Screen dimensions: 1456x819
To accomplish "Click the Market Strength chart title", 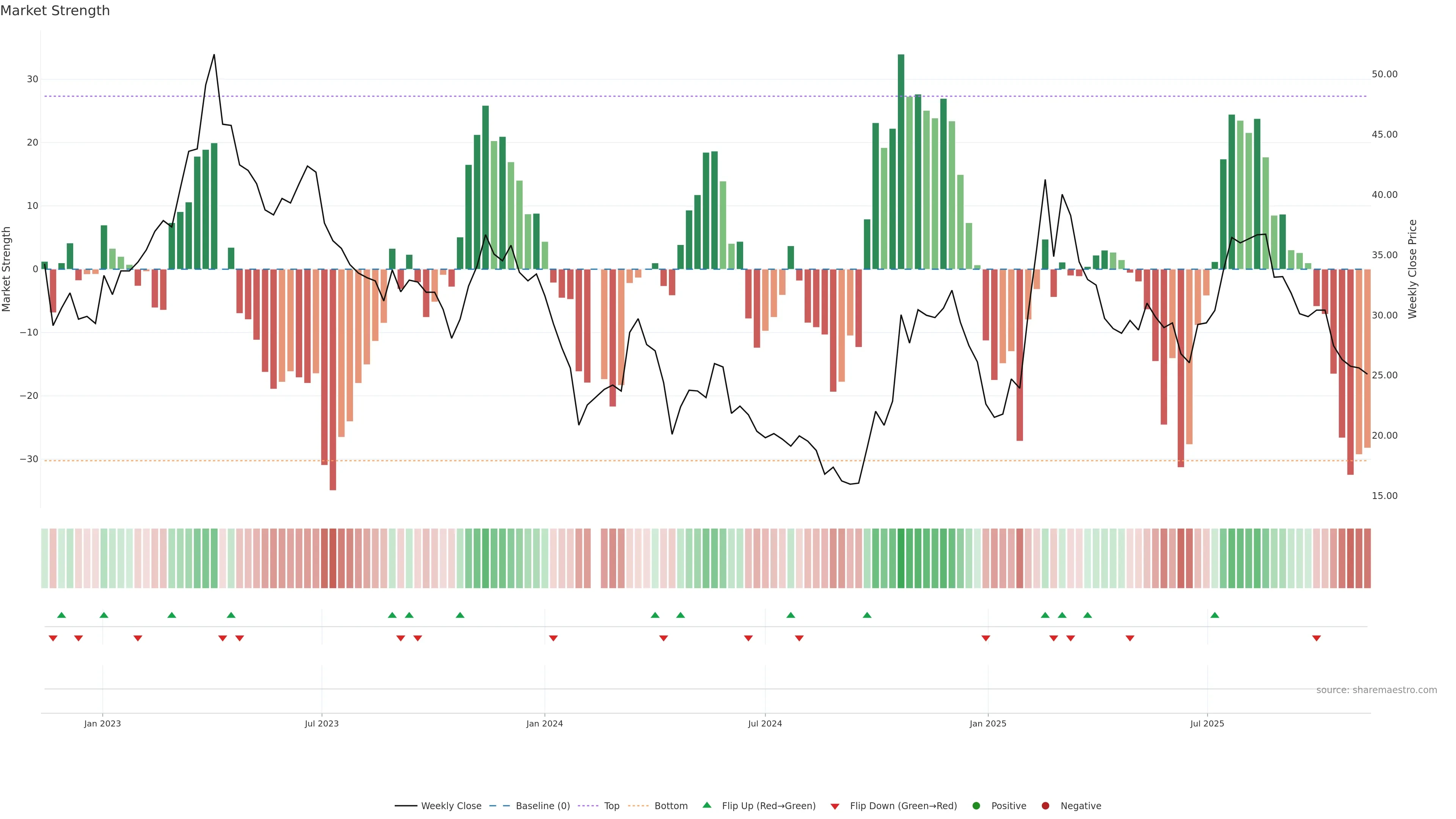I will [55, 11].
